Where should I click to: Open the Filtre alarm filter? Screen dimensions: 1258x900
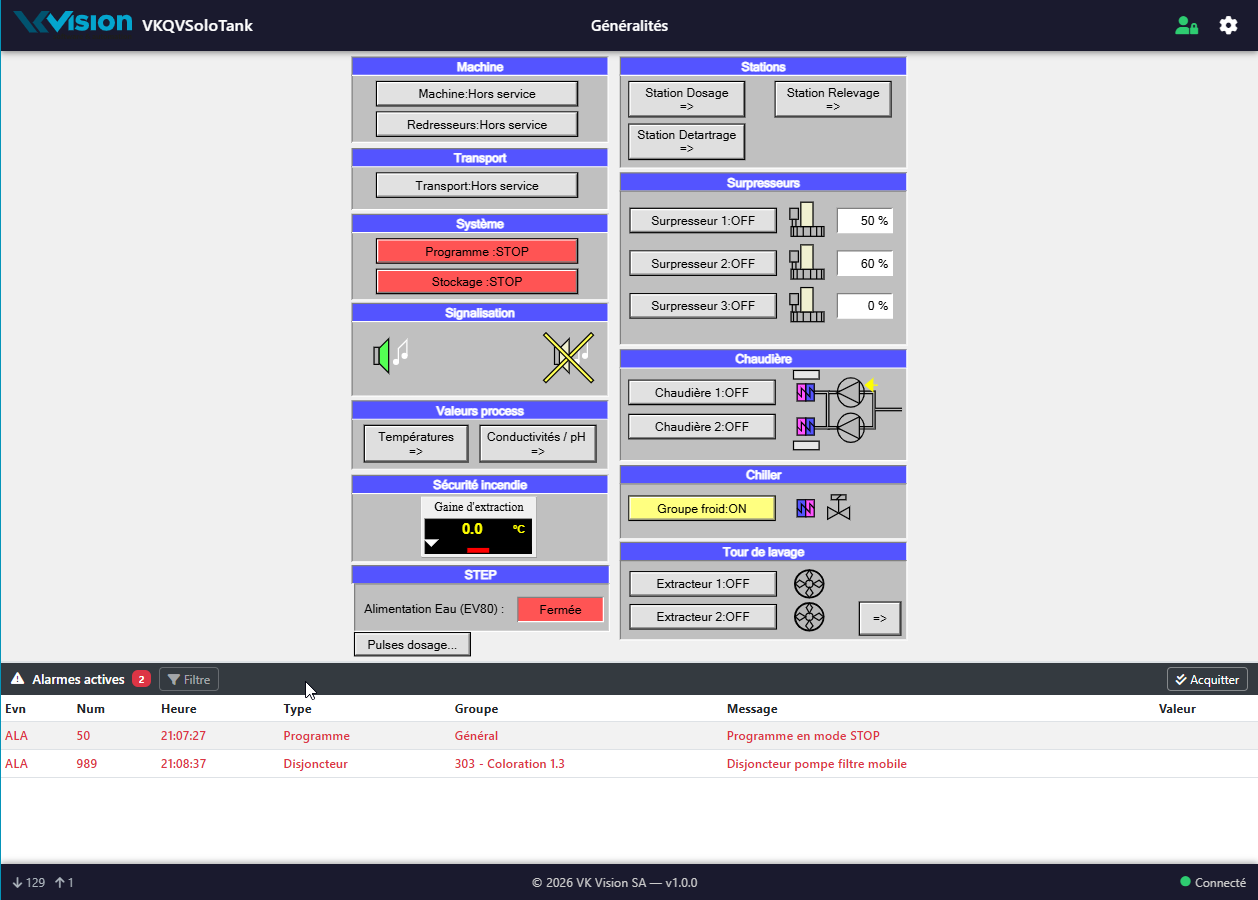[189, 679]
